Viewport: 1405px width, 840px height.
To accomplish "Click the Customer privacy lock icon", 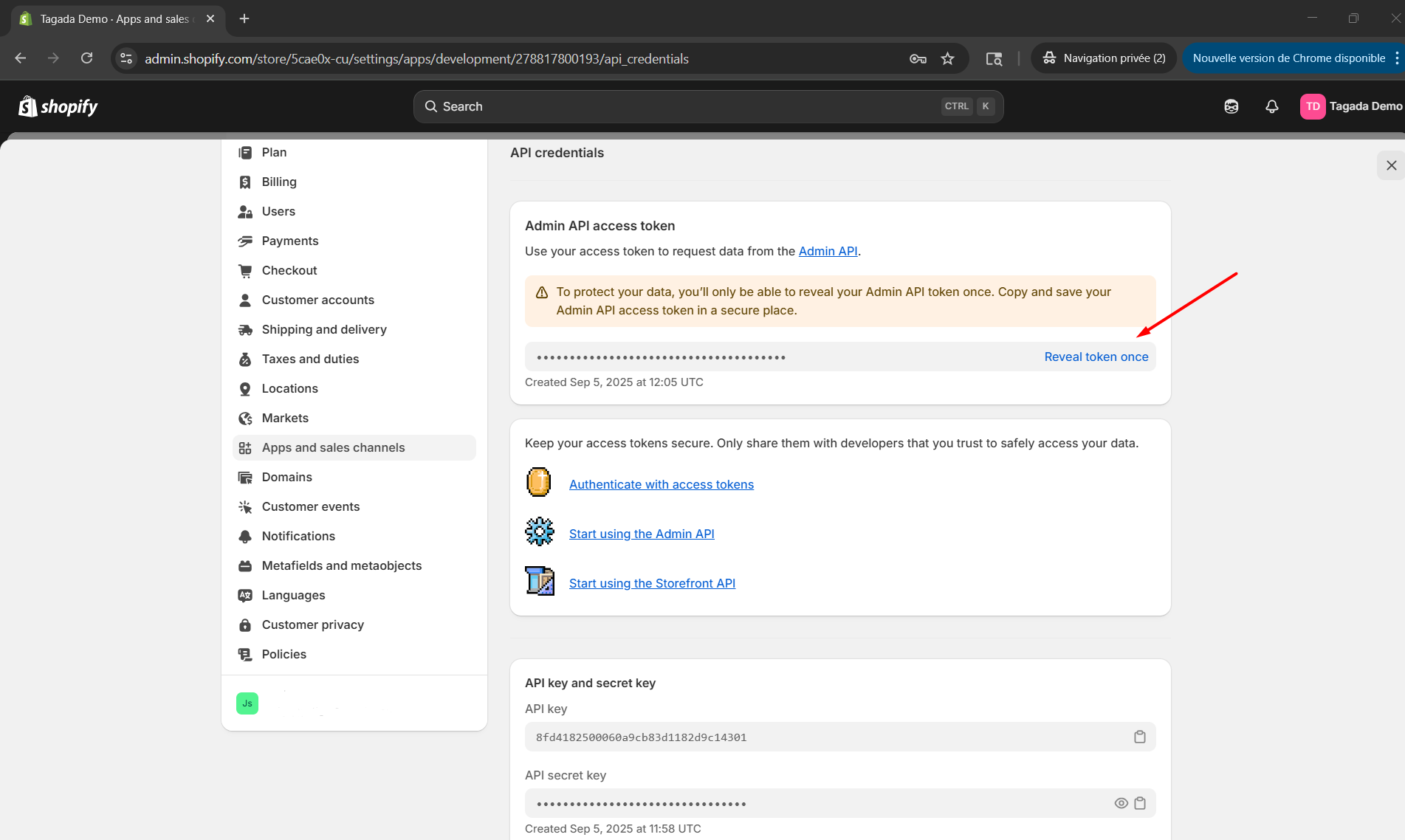I will click(x=245, y=624).
